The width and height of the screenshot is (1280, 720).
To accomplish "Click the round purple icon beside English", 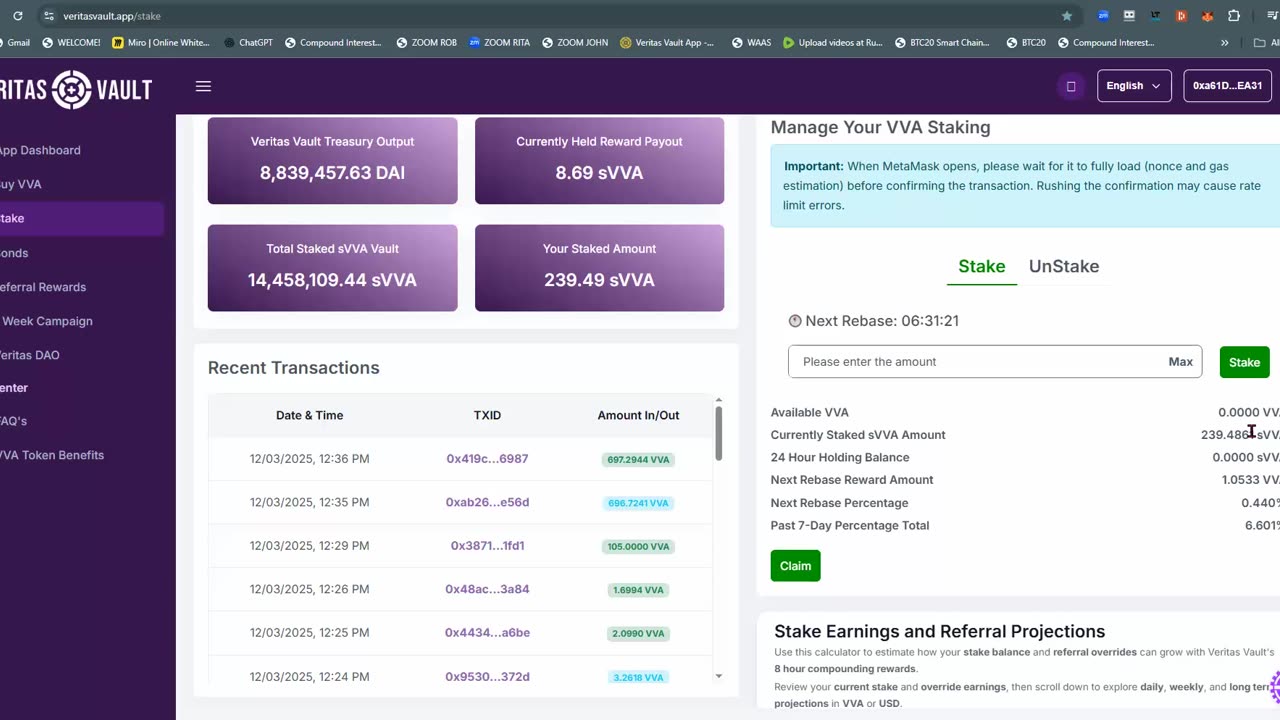I will pos(1071,86).
